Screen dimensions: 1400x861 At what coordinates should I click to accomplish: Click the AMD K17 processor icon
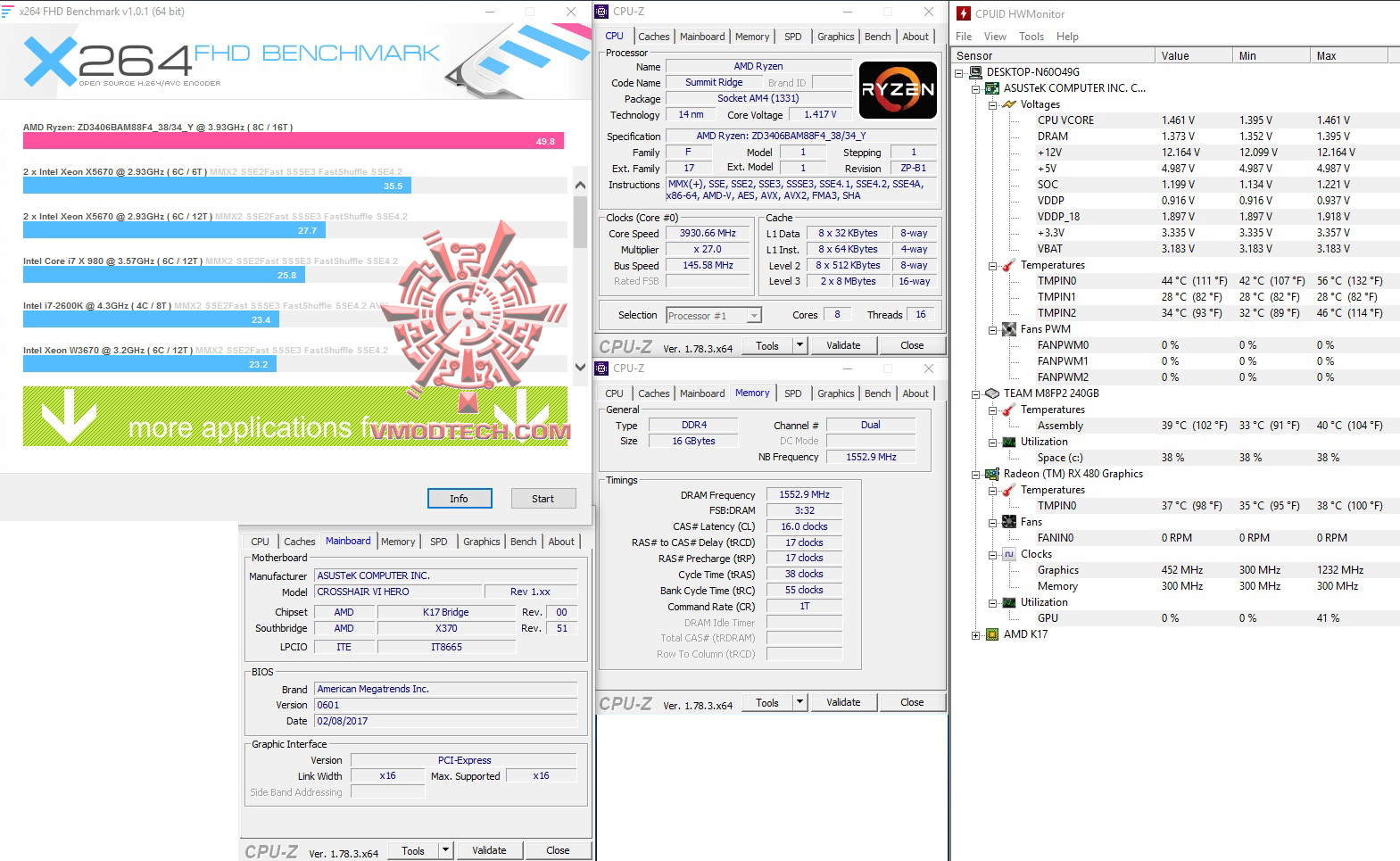[992, 634]
